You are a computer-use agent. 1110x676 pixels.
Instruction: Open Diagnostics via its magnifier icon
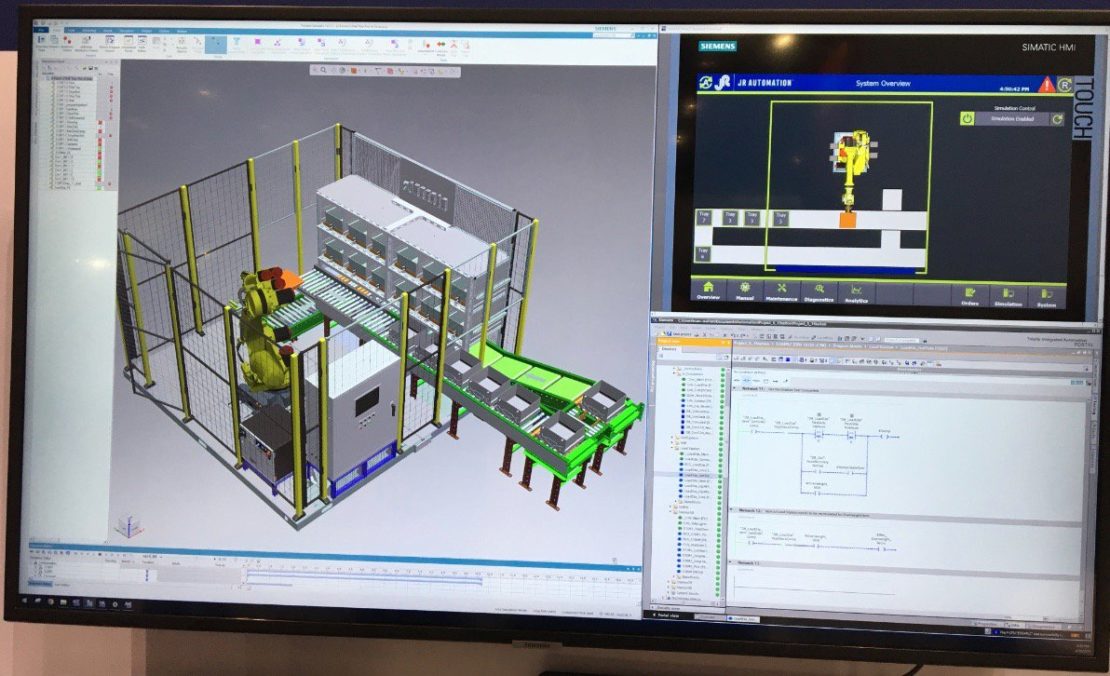click(820, 288)
